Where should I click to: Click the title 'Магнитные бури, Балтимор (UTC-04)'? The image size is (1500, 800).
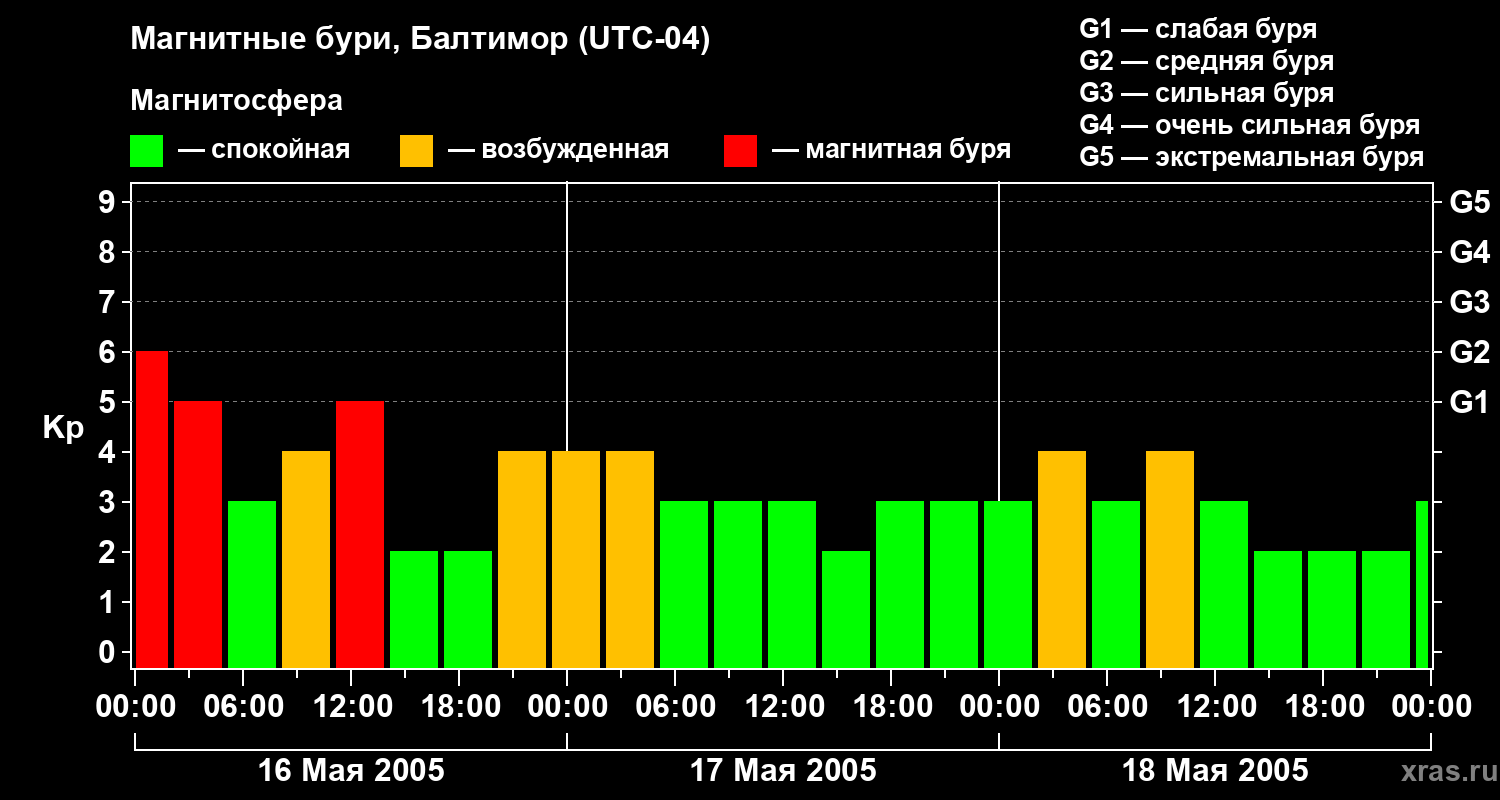click(x=420, y=40)
